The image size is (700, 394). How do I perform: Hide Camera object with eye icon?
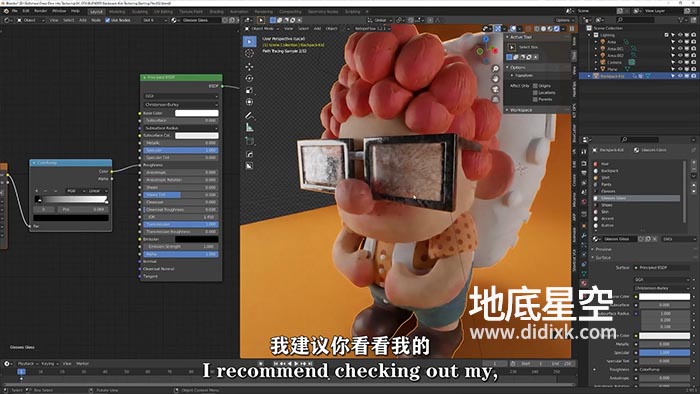pos(680,62)
